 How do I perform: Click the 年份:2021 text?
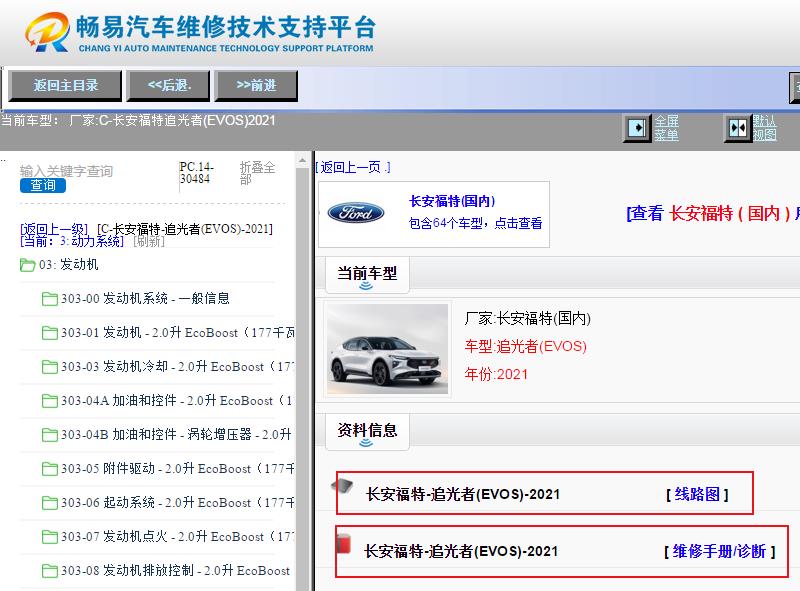tap(496, 374)
